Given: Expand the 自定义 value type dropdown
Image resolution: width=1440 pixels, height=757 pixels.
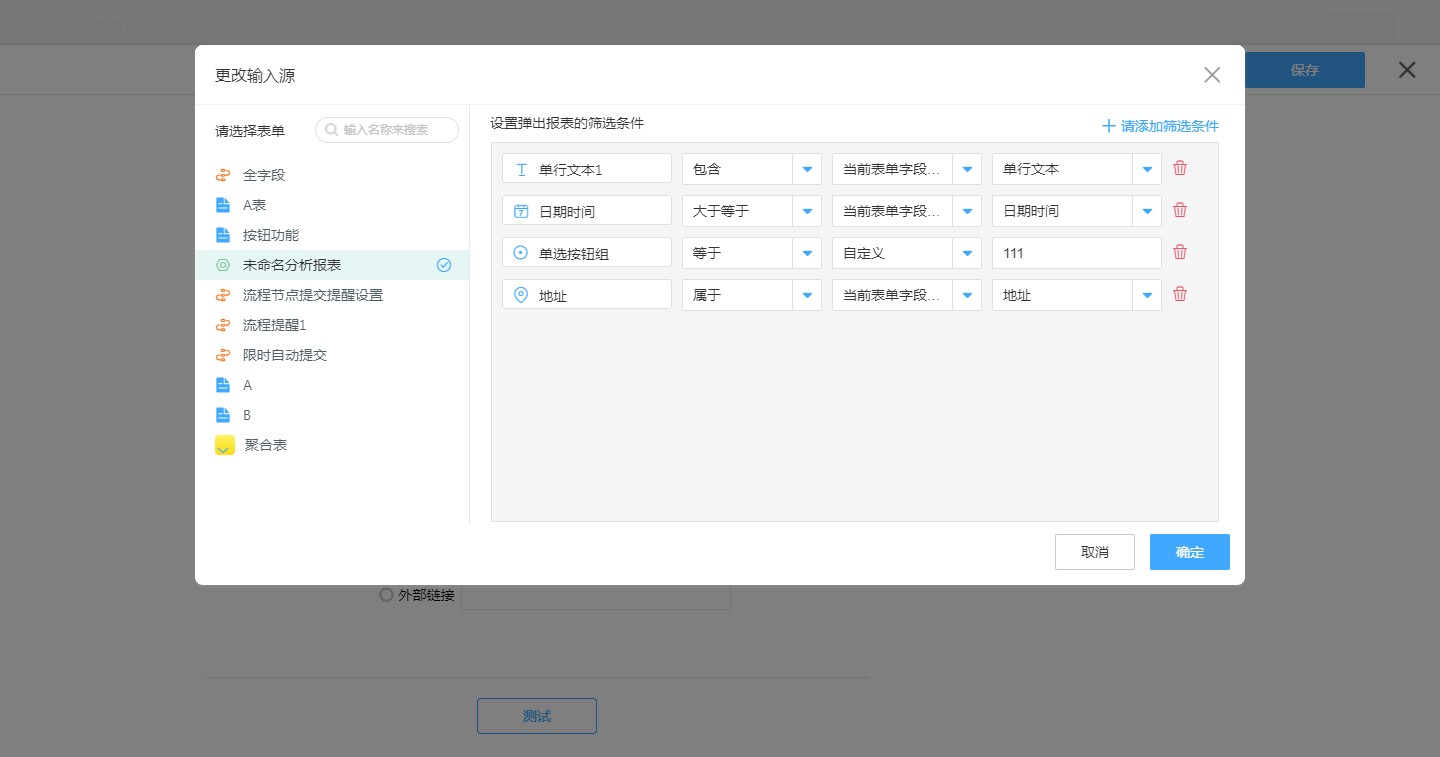Looking at the screenshot, I should pos(966,253).
